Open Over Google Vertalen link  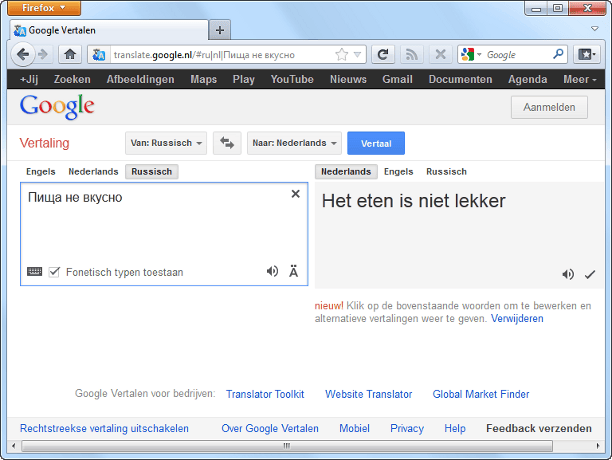(x=270, y=428)
